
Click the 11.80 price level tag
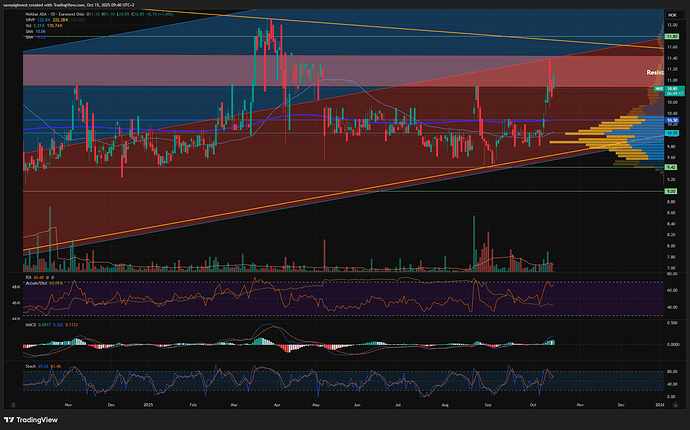tap(673, 35)
